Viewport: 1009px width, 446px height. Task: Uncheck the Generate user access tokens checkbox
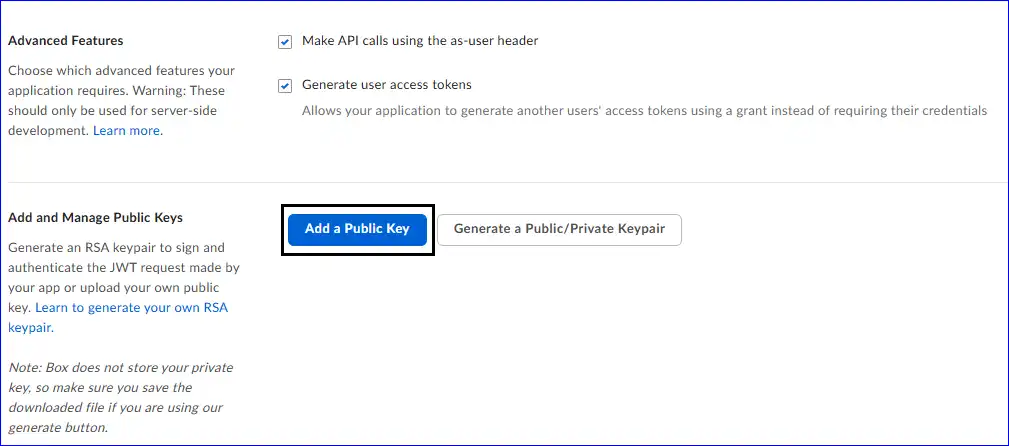[x=285, y=86]
